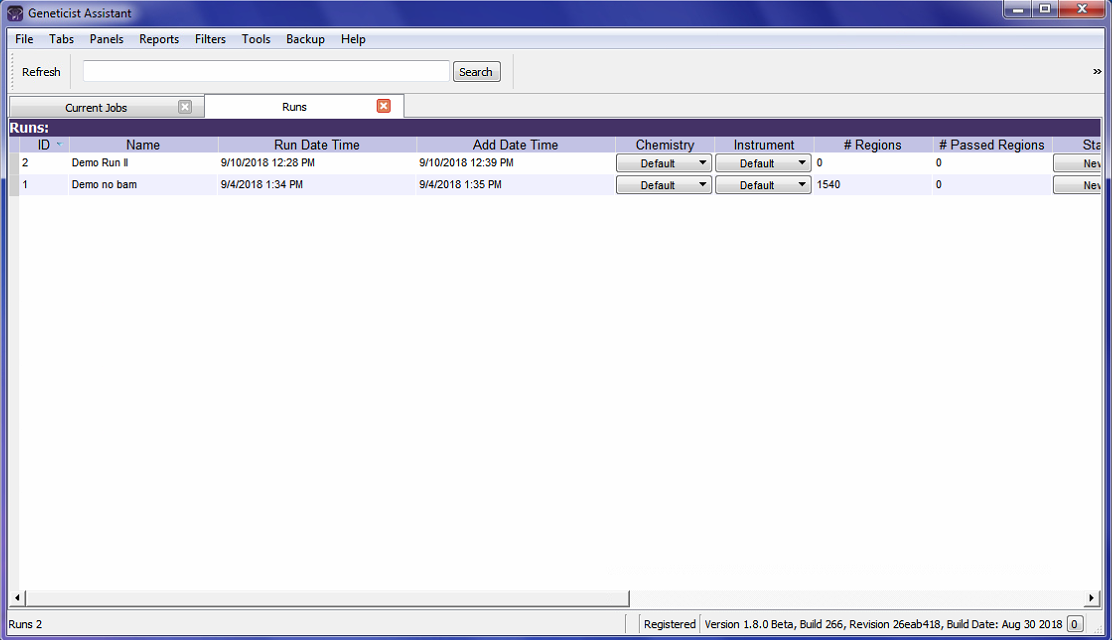This screenshot has height=640, width=1112.
Task: Sort by the Name column header
Action: click(x=143, y=145)
